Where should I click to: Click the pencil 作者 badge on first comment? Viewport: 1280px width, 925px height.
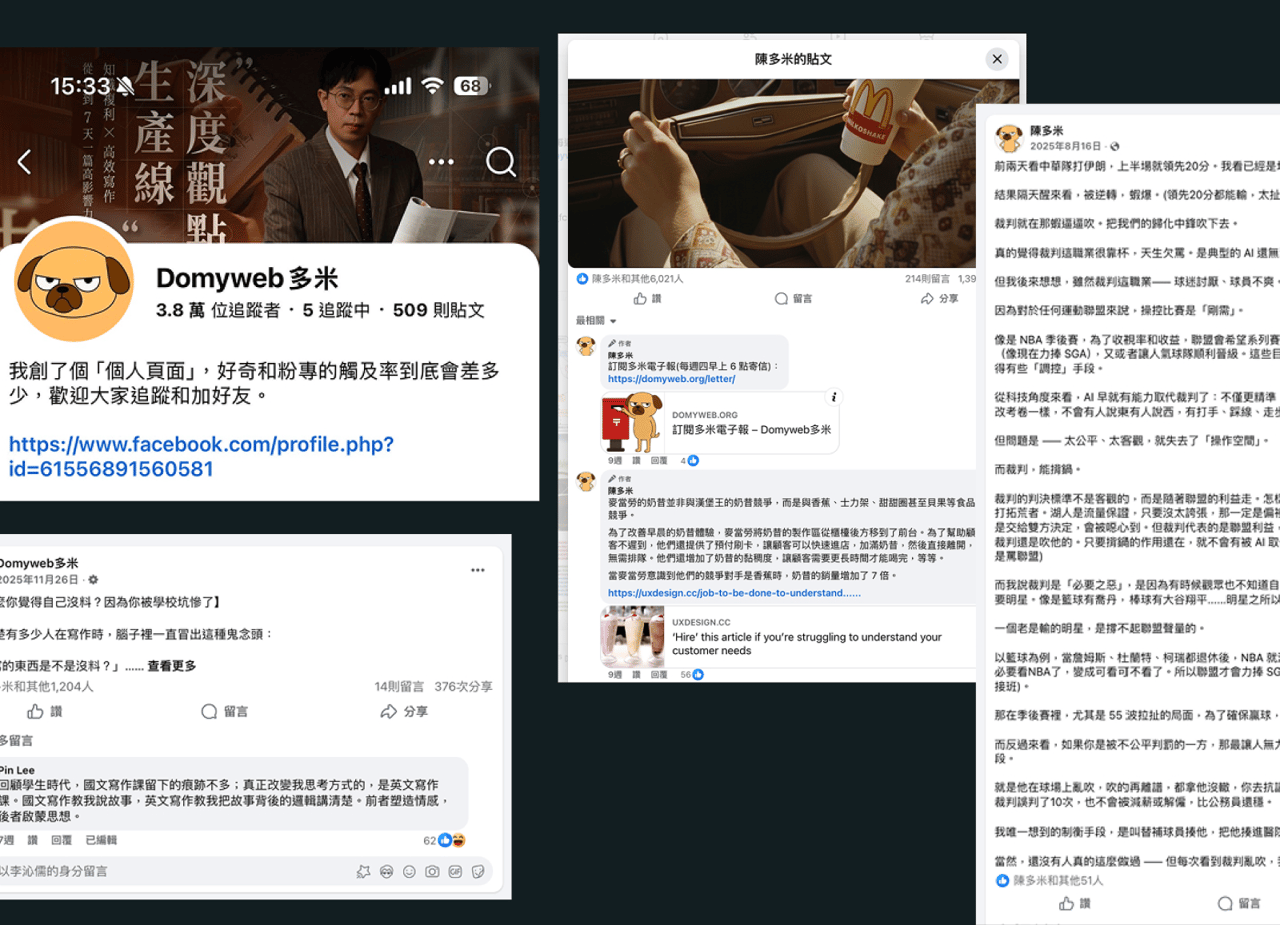(621, 343)
